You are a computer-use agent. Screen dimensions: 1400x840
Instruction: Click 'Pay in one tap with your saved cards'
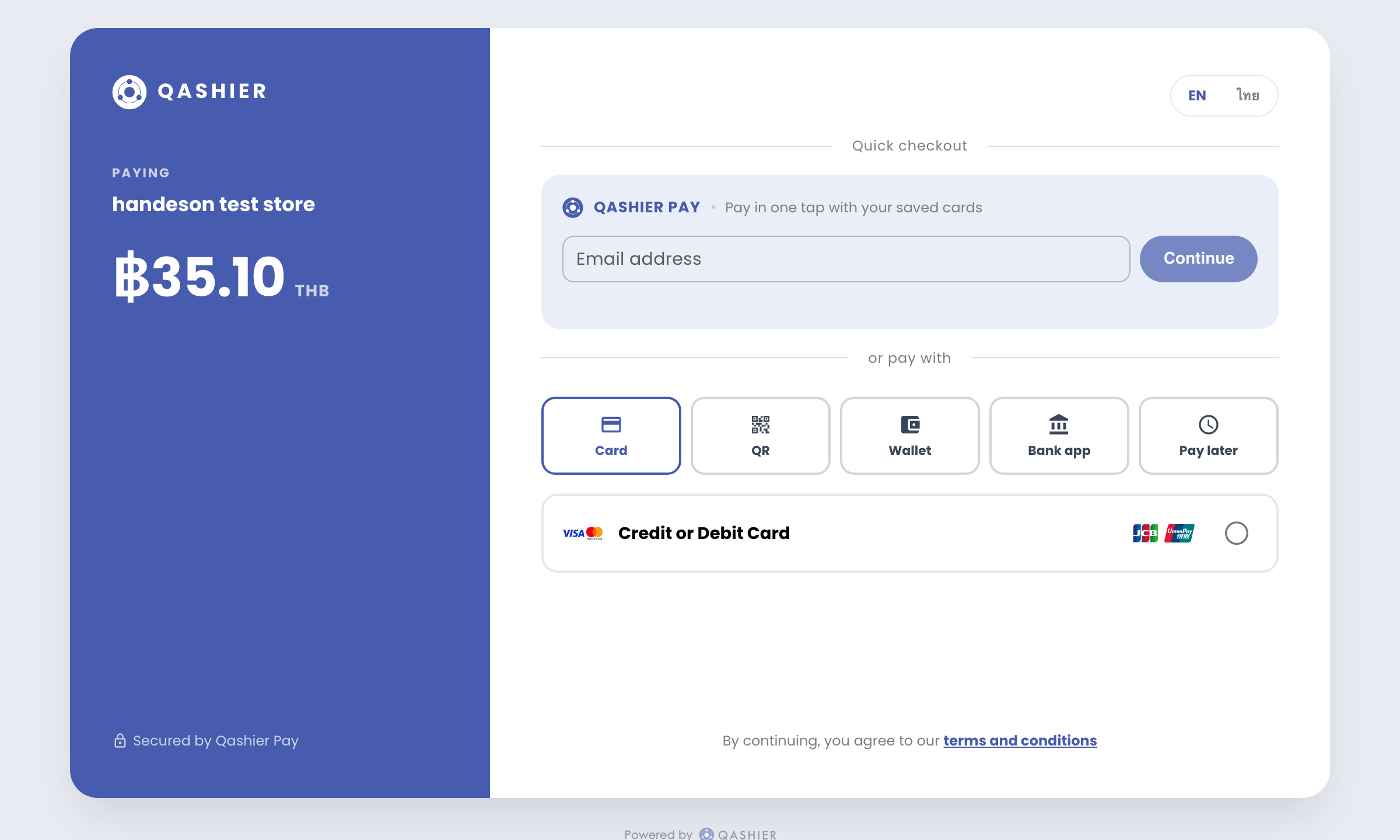click(853, 208)
